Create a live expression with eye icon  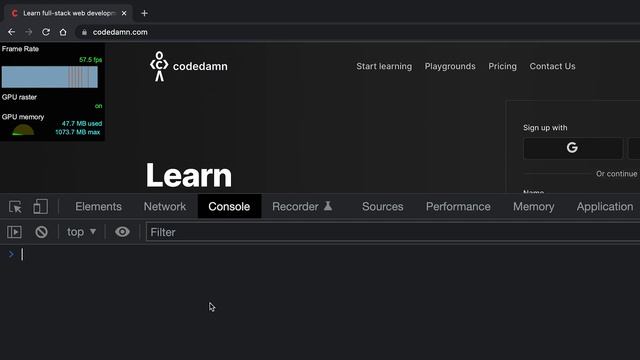click(122, 232)
